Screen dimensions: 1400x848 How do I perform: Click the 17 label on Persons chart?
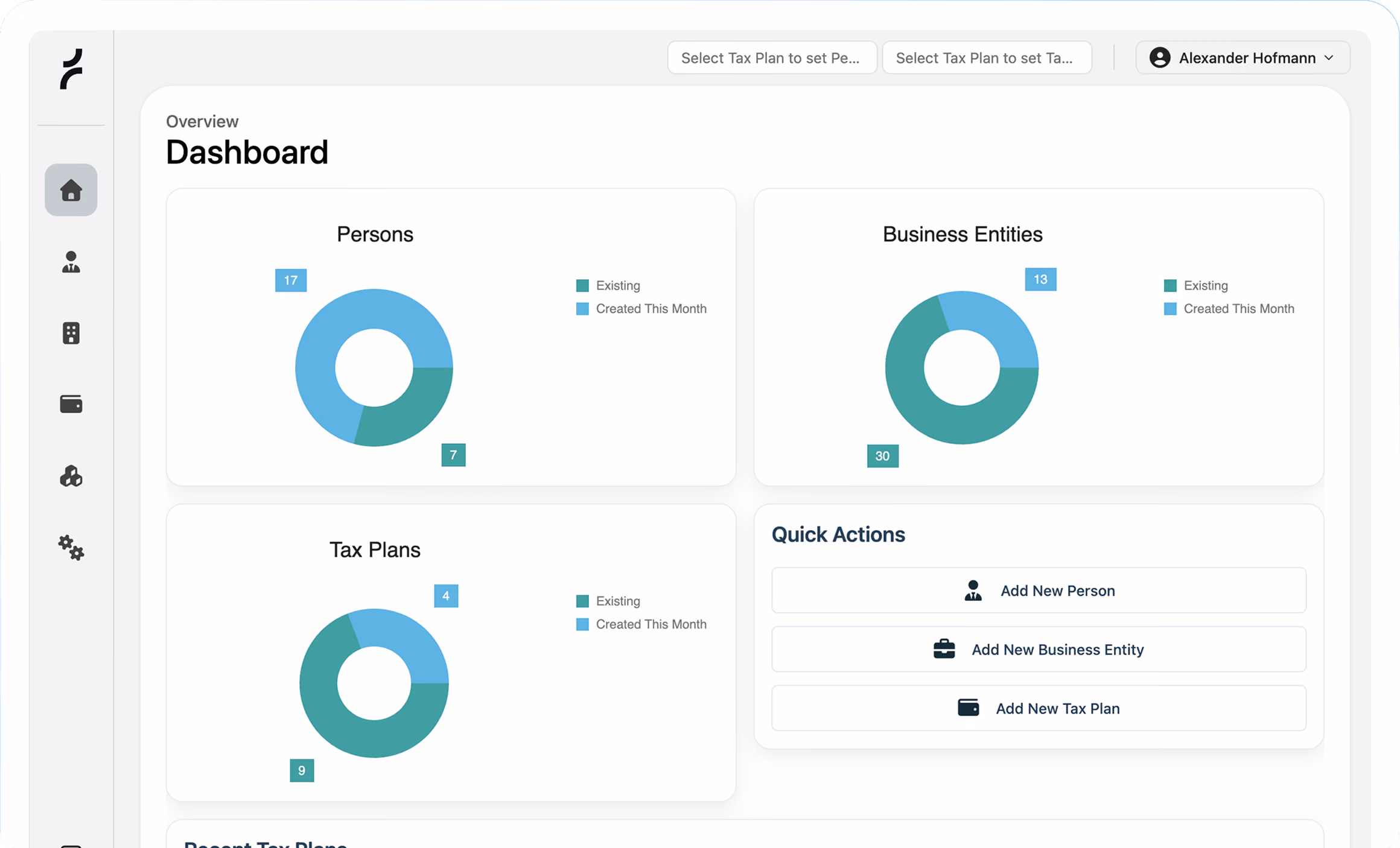click(291, 280)
